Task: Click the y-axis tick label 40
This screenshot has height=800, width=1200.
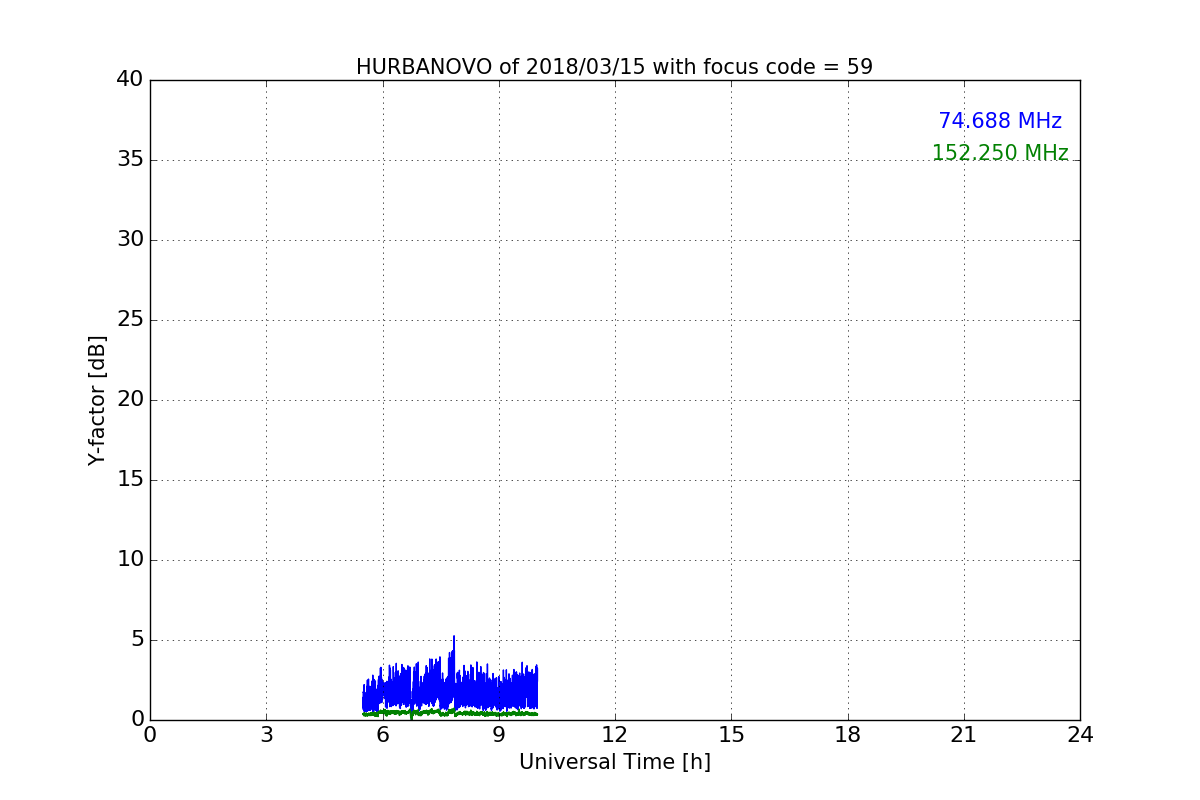Action: pos(130,80)
